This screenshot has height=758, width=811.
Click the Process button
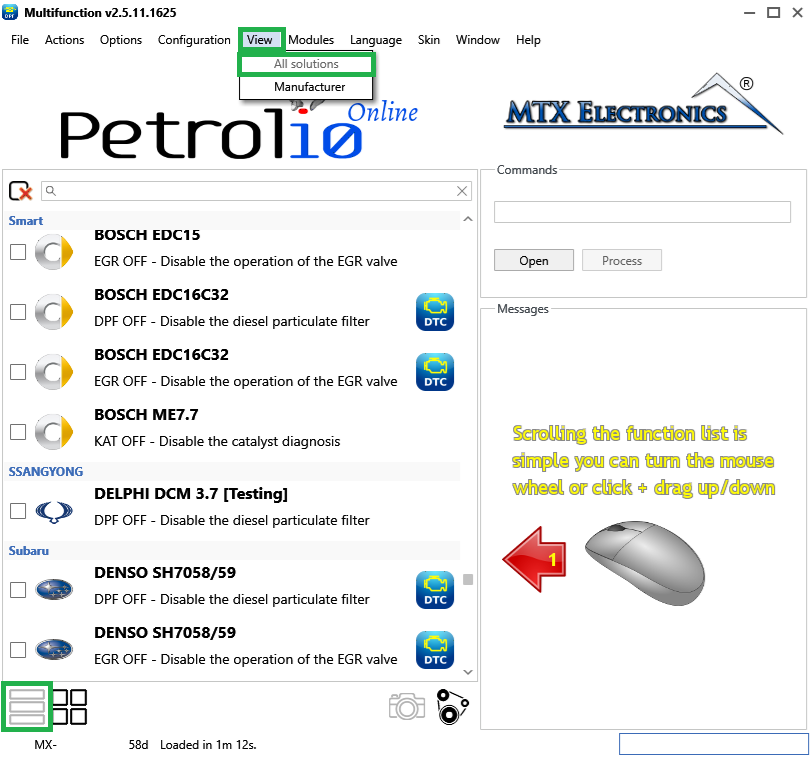tap(622, 261)
